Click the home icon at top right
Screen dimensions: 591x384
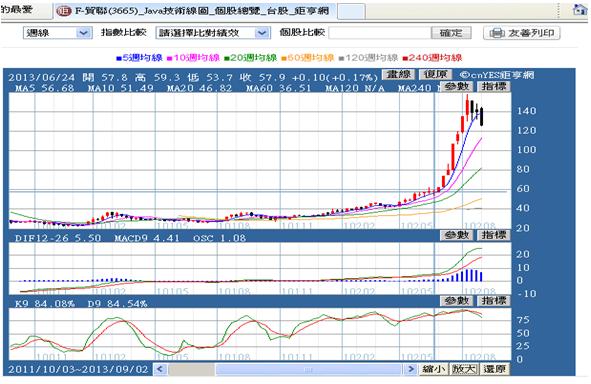coord(579,9)
